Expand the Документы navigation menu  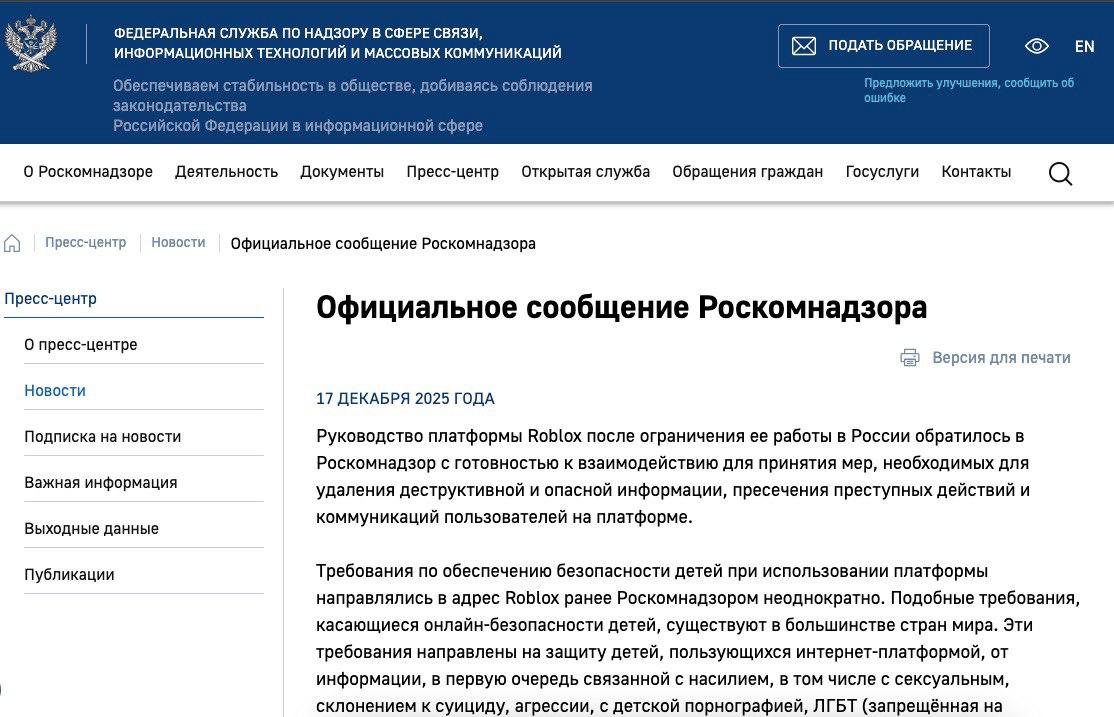(342, 172)
